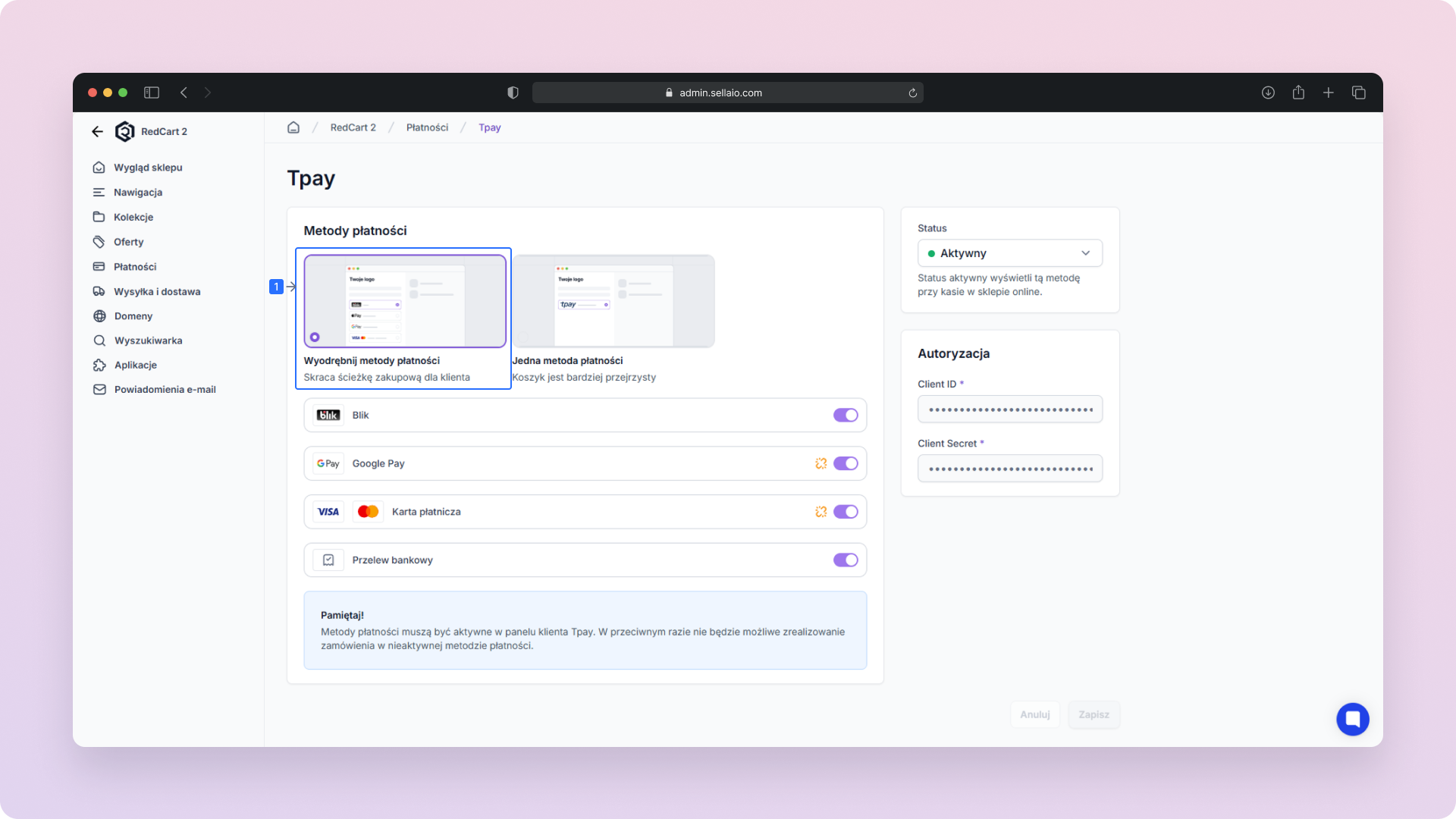The width and height of the screenshot is (1456, 819).
Task: Click Google Pay orange warning icon
Action: pos(821,463)
